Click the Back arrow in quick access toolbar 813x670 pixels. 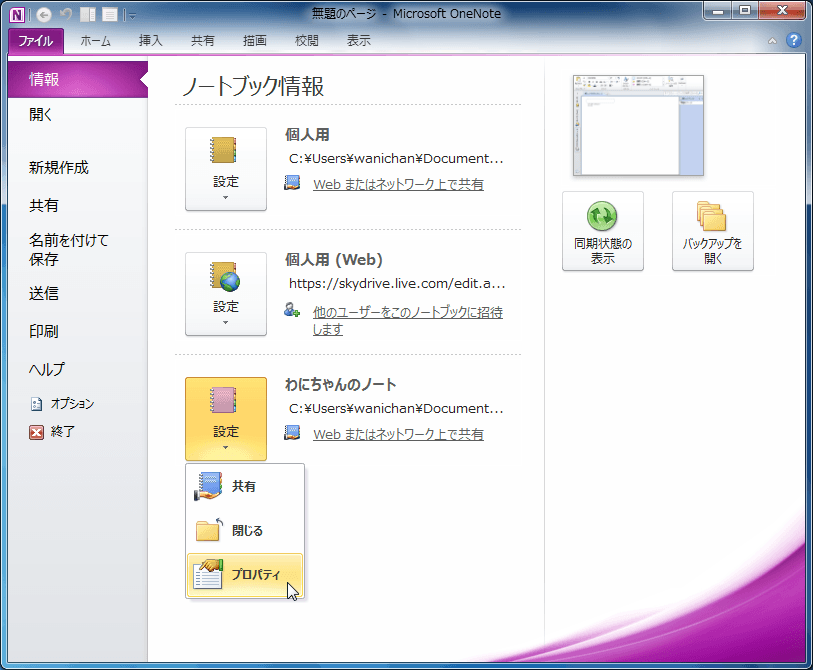pos(44,15)
